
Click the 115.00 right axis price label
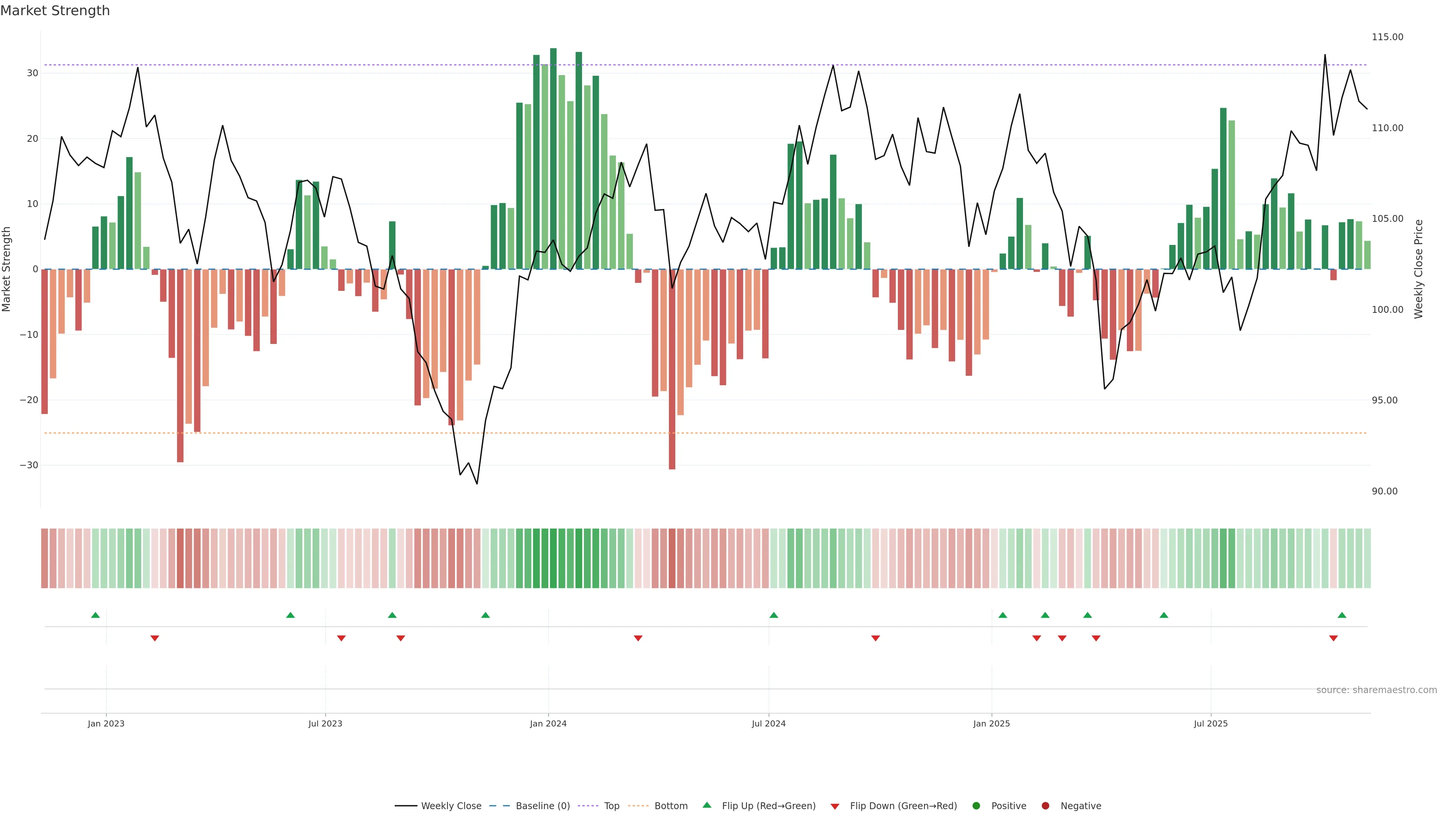click(x=1387, y=37)
